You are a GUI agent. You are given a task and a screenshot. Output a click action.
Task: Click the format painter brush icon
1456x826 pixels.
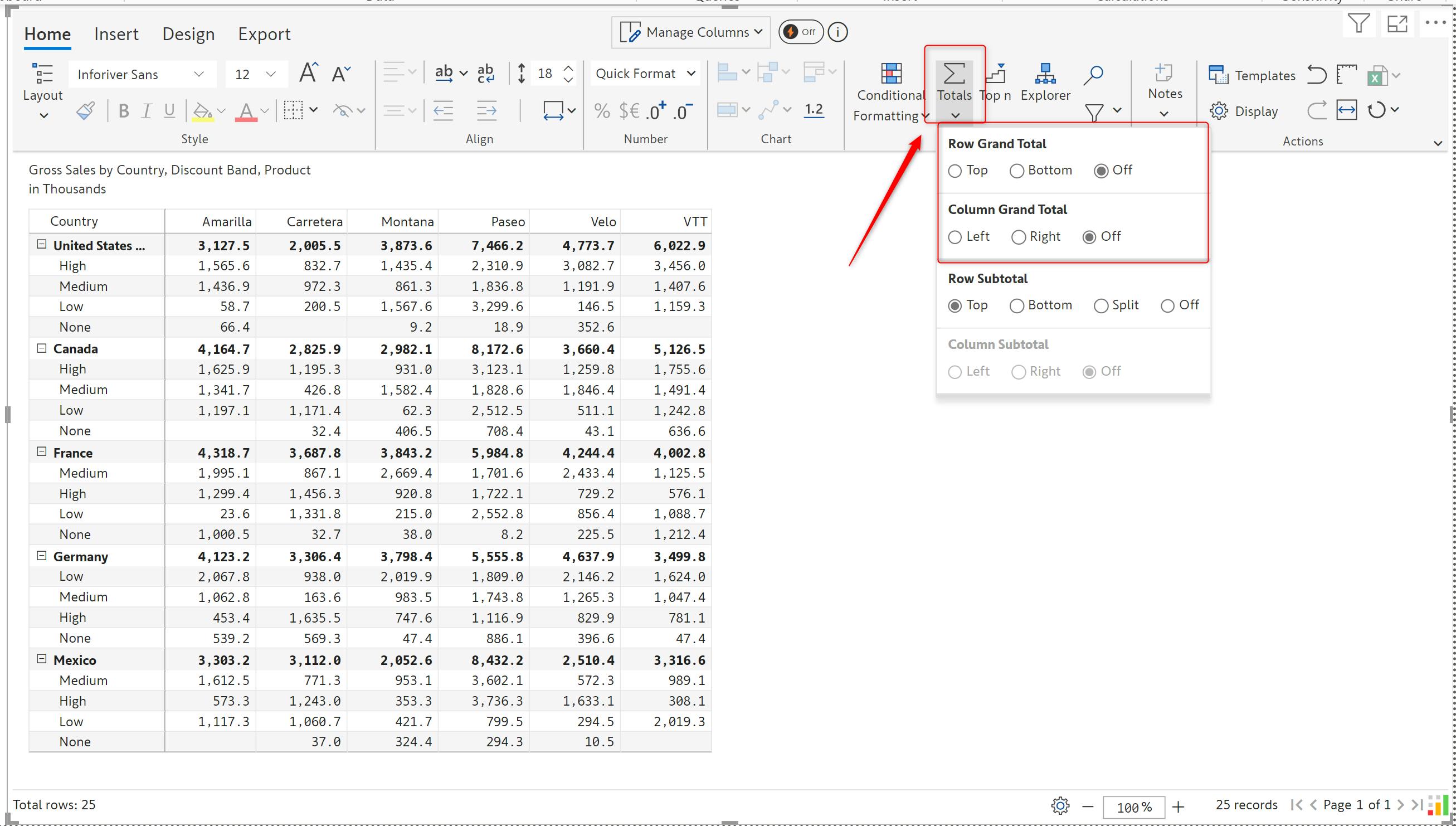click(x=85, y=110)
